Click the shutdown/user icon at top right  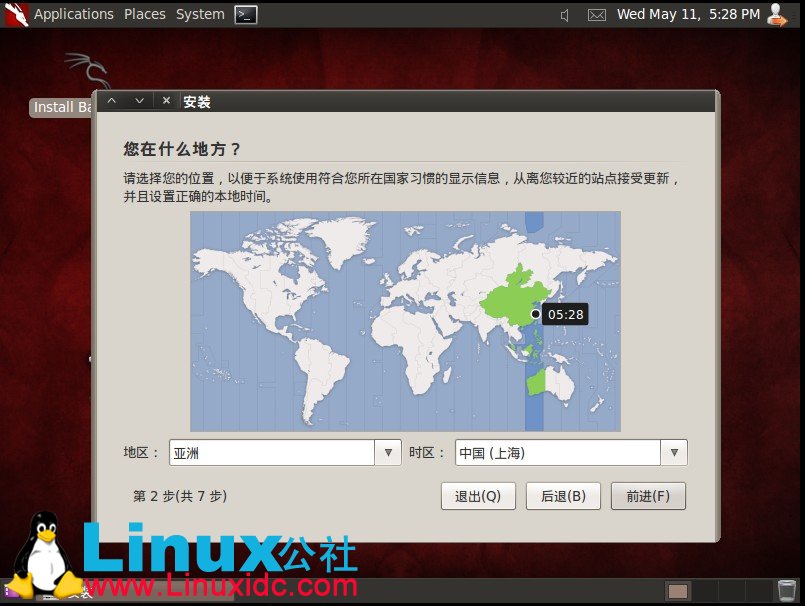point(778,14)
